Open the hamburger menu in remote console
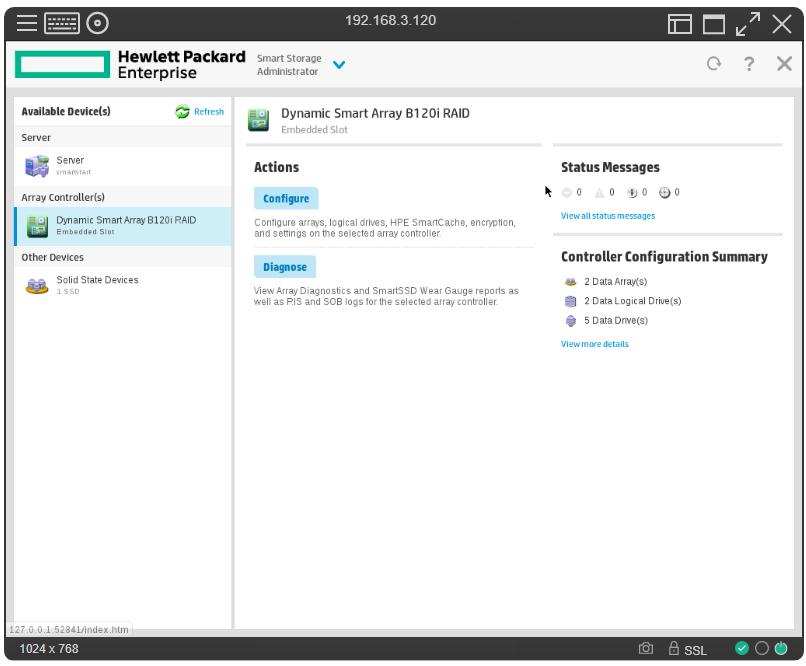This screenshot has height=666, width=806. point(25,22)
